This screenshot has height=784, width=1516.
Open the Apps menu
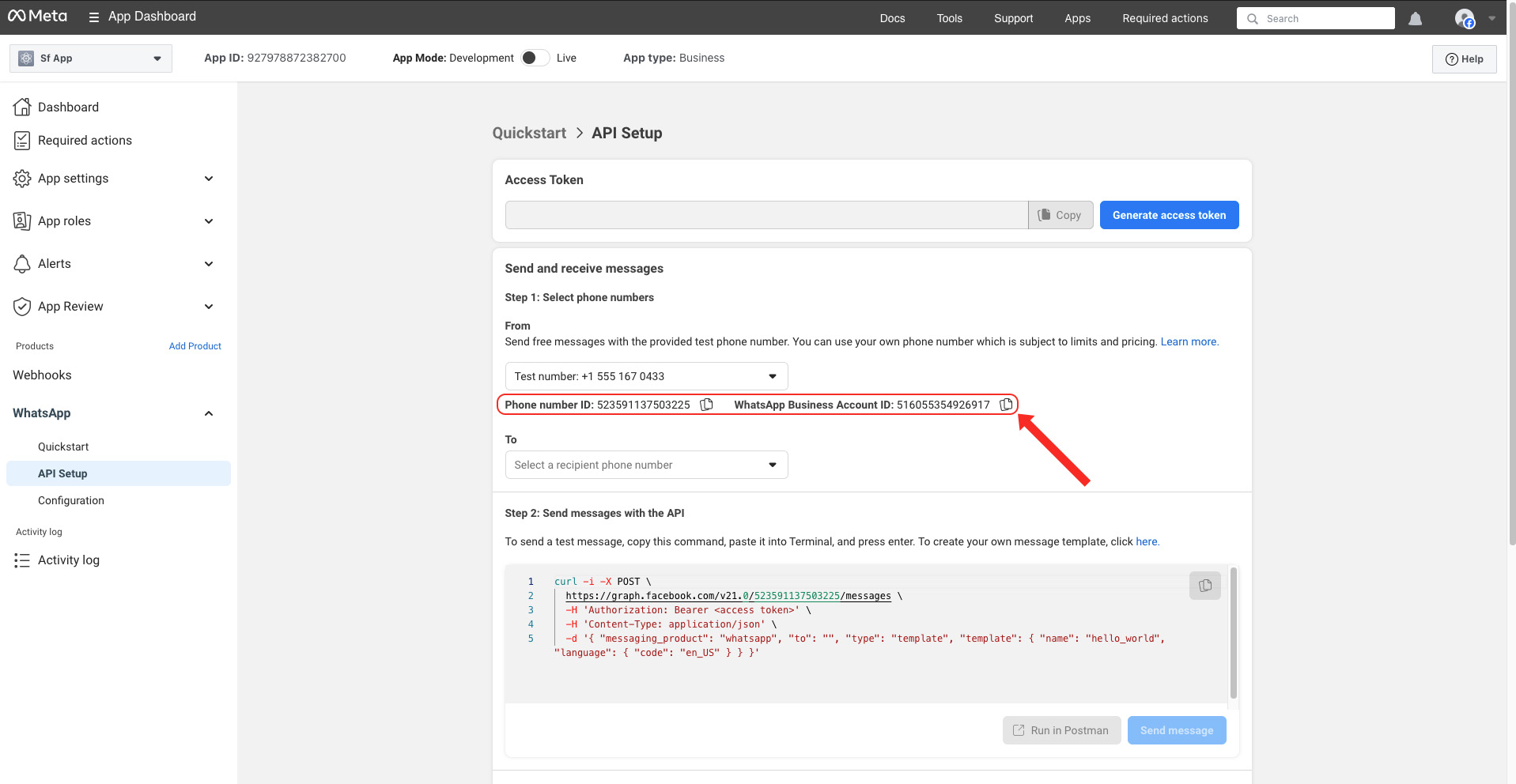click(1077, 18)
